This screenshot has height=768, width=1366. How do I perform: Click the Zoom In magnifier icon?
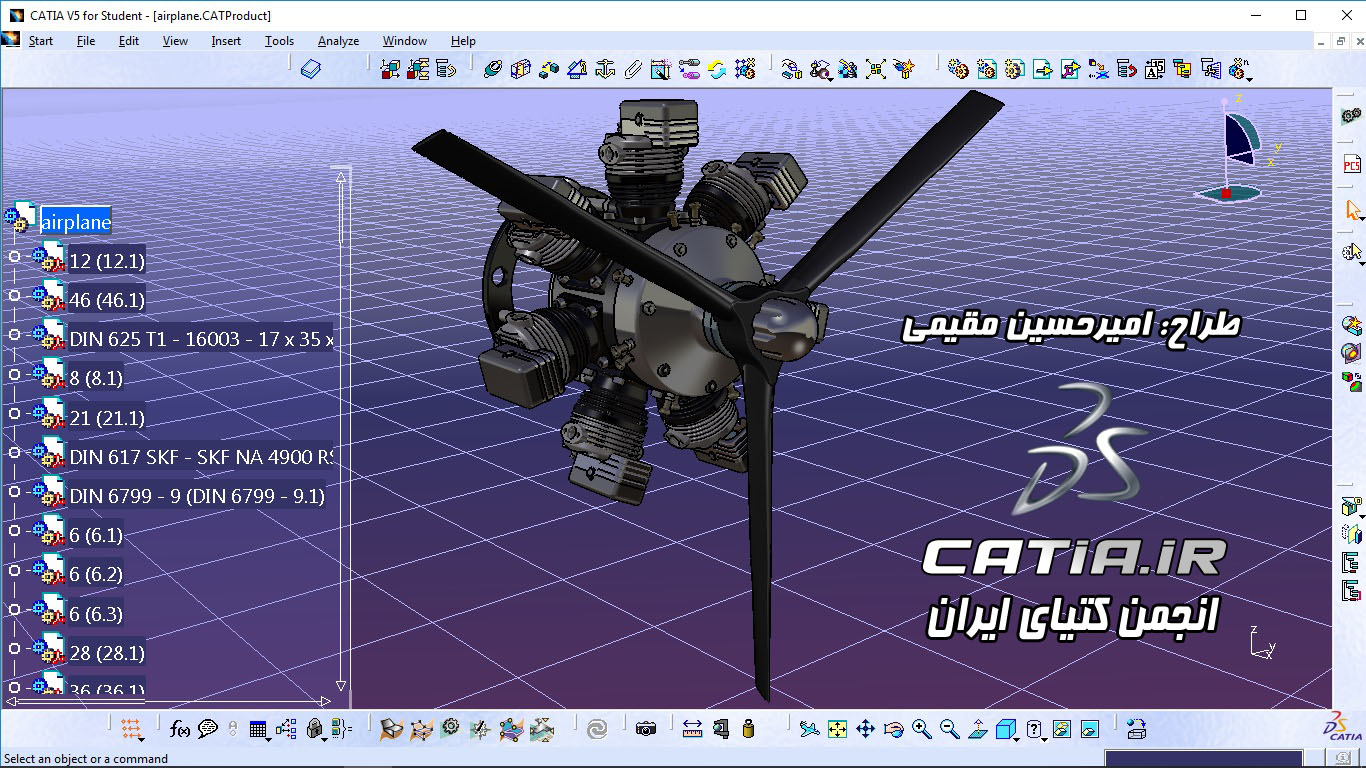921,729
